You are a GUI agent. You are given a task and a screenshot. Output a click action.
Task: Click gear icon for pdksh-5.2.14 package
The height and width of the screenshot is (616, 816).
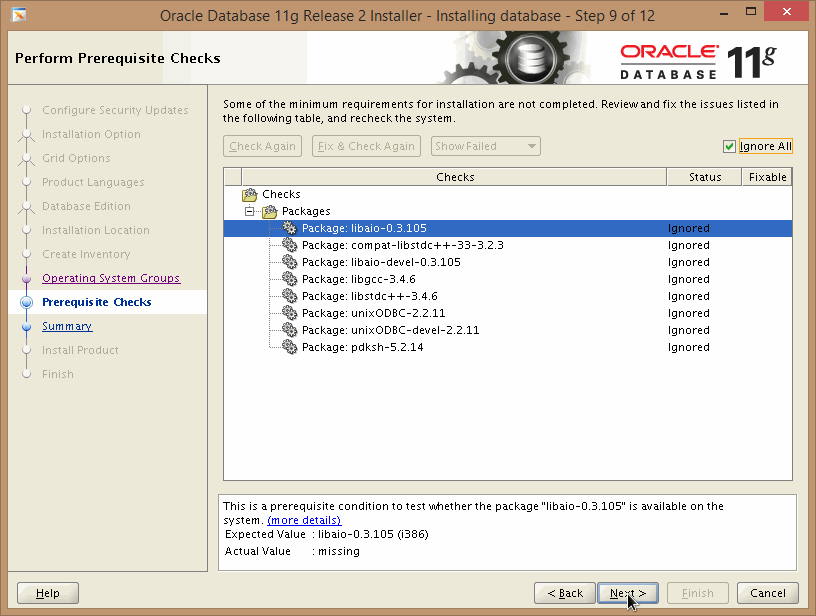pos(290,347)
